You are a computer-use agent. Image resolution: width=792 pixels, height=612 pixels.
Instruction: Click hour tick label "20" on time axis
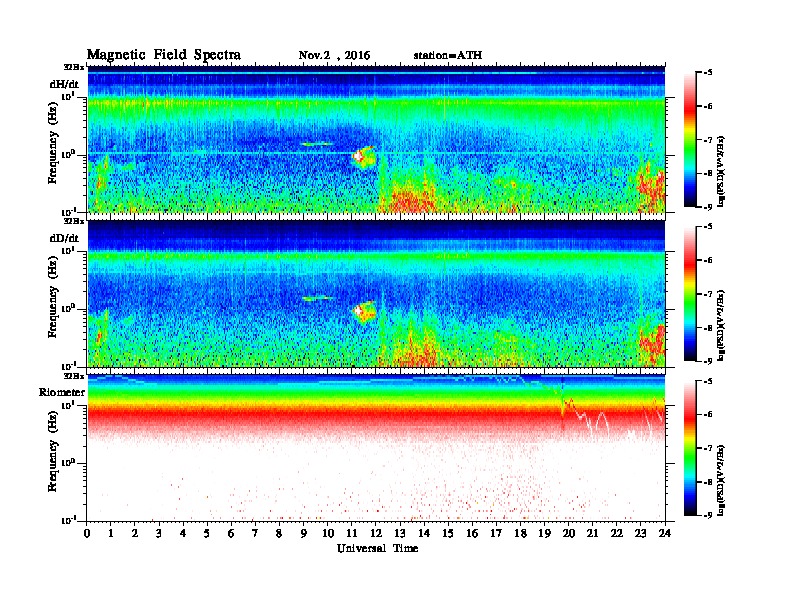tap(569, 533)
